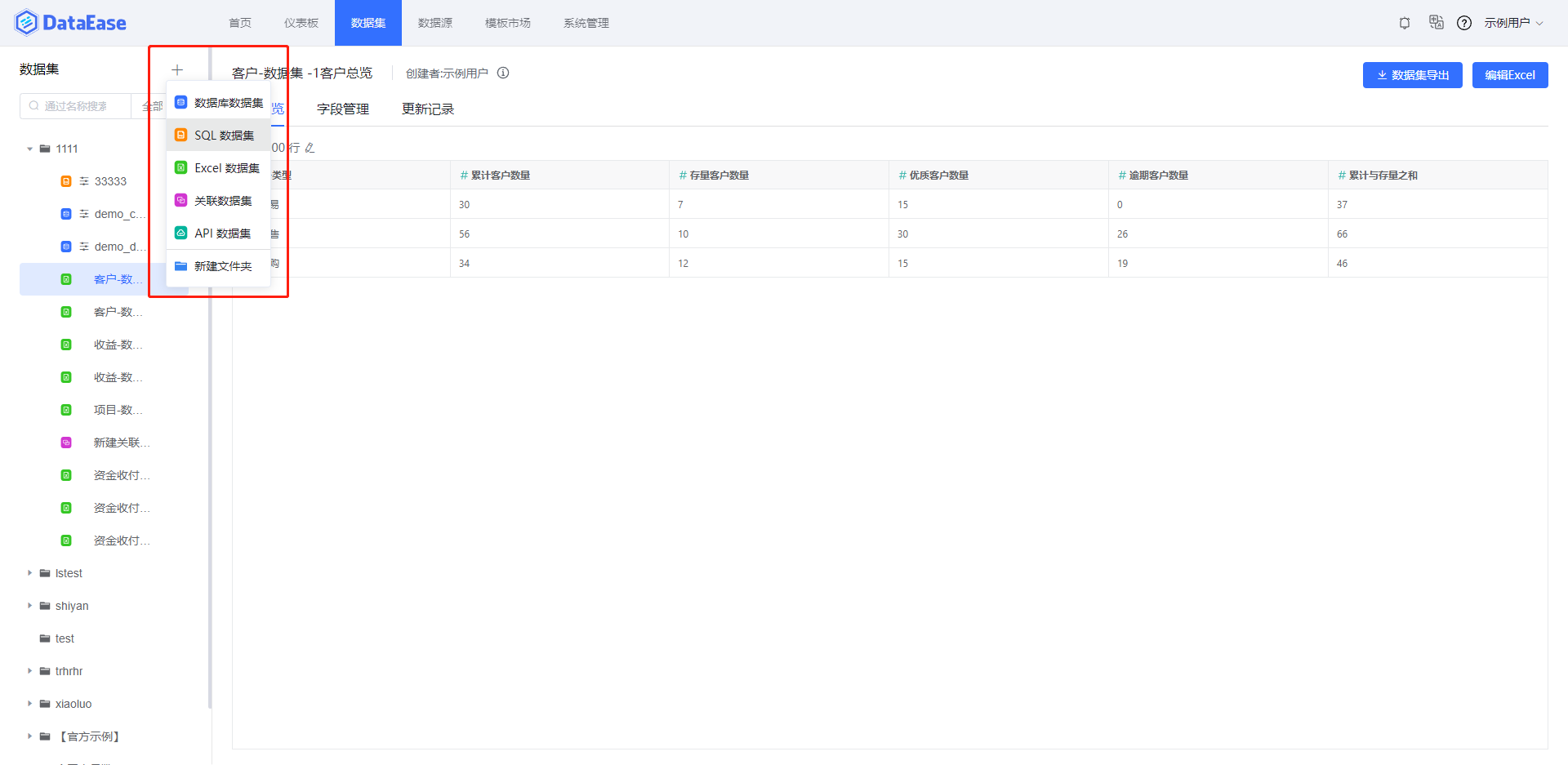1568x765 pixels.
Task: Expand the 【官方示例】 folder
Action: (x=29, y=736)
